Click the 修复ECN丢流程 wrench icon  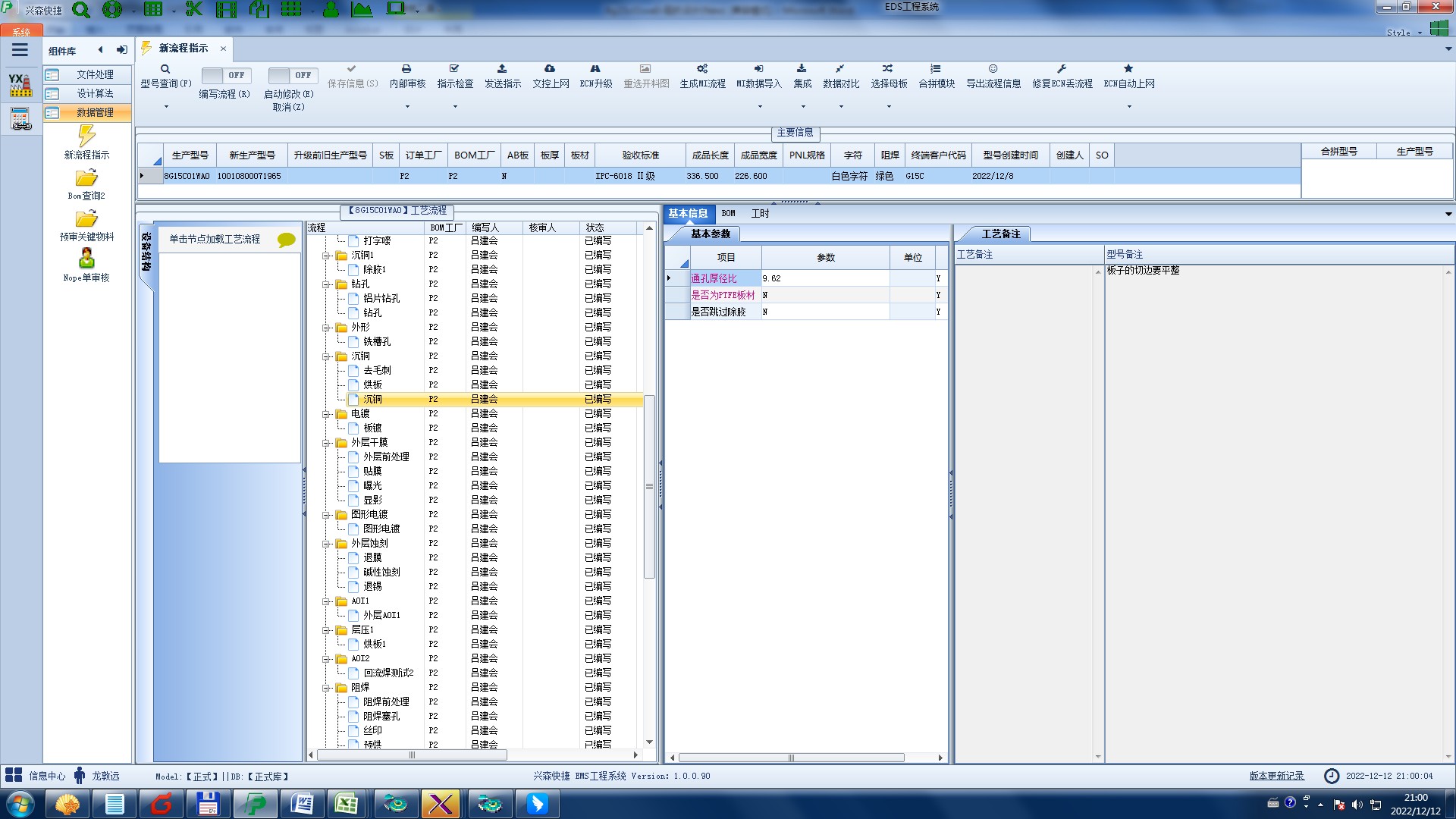1062,69
